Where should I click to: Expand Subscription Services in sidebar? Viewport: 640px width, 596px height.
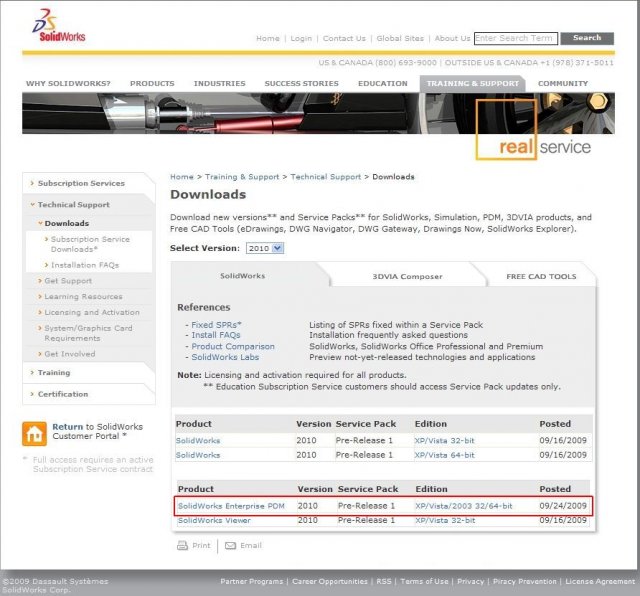(x=81, y=183)
